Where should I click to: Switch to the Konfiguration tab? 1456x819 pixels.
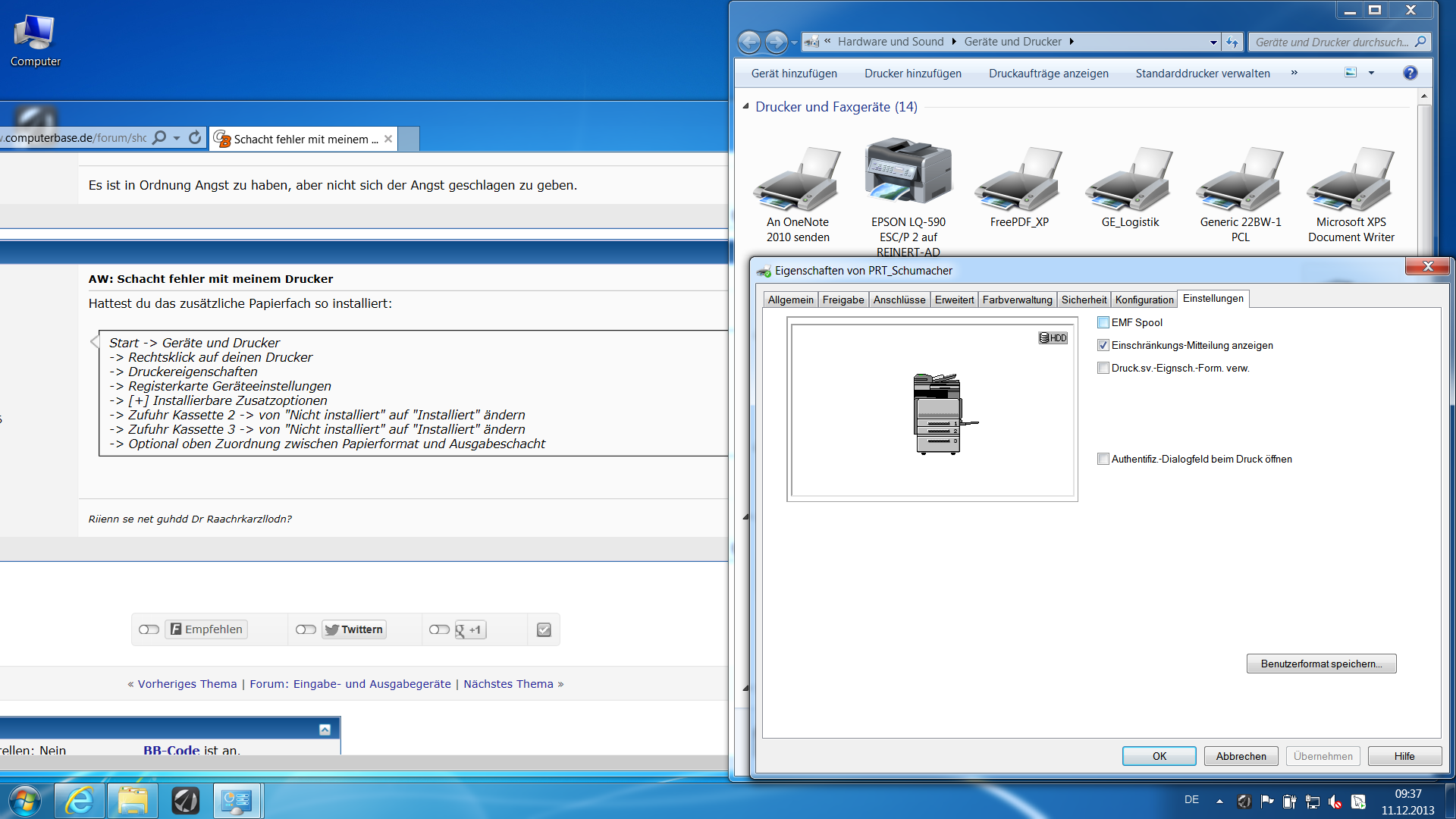click(x=1144, y=300)
